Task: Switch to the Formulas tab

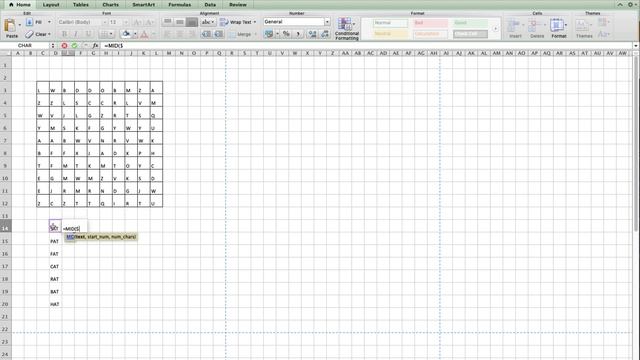Action: pyautogui.click(x=180, y=4)
